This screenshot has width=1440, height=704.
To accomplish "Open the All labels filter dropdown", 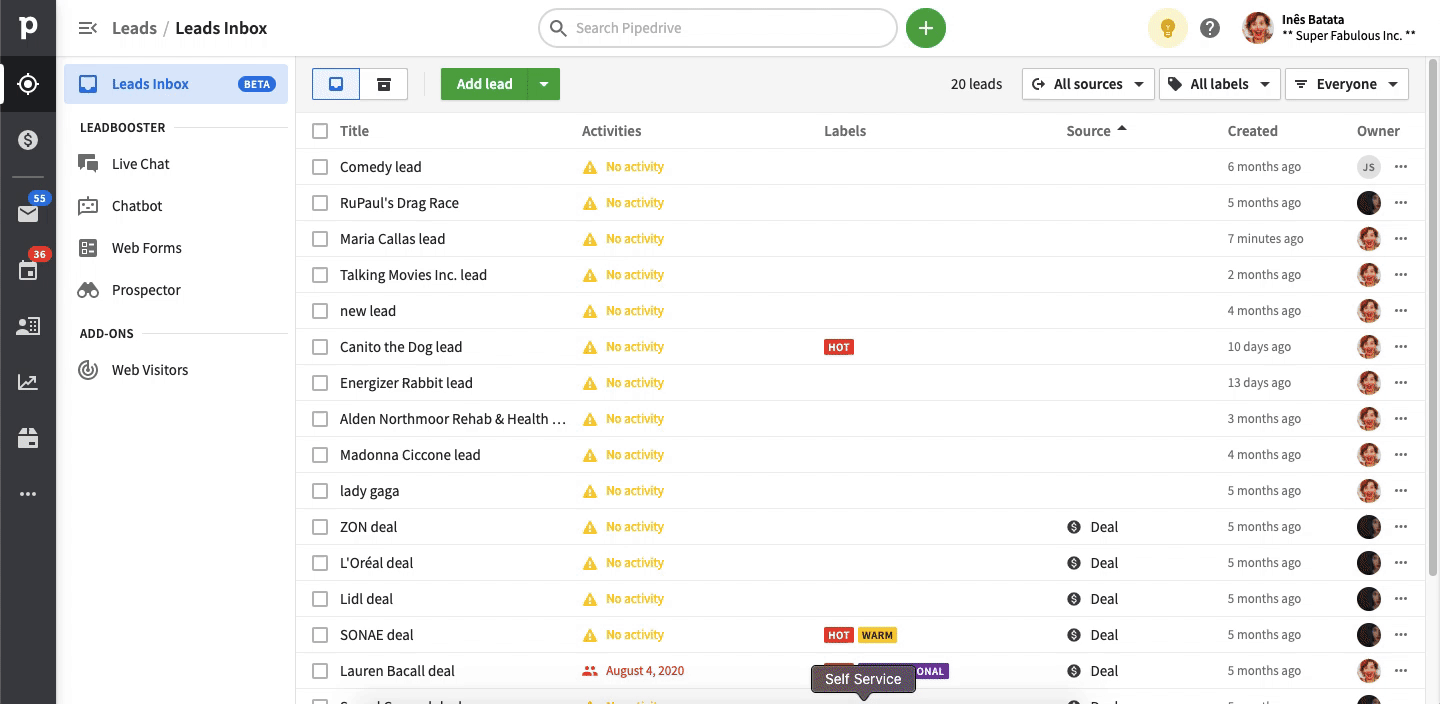I will (1220, 84).
